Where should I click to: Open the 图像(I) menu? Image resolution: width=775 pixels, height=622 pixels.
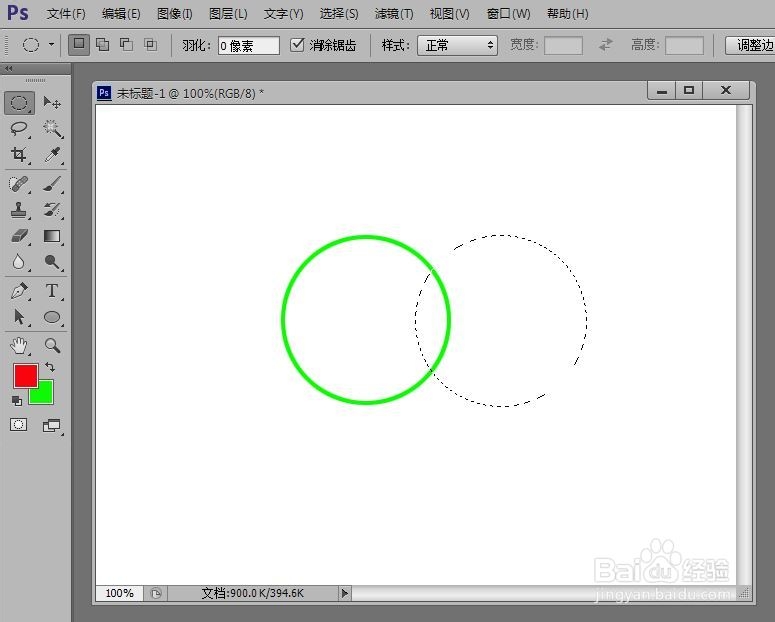click(x=174, y=14)
